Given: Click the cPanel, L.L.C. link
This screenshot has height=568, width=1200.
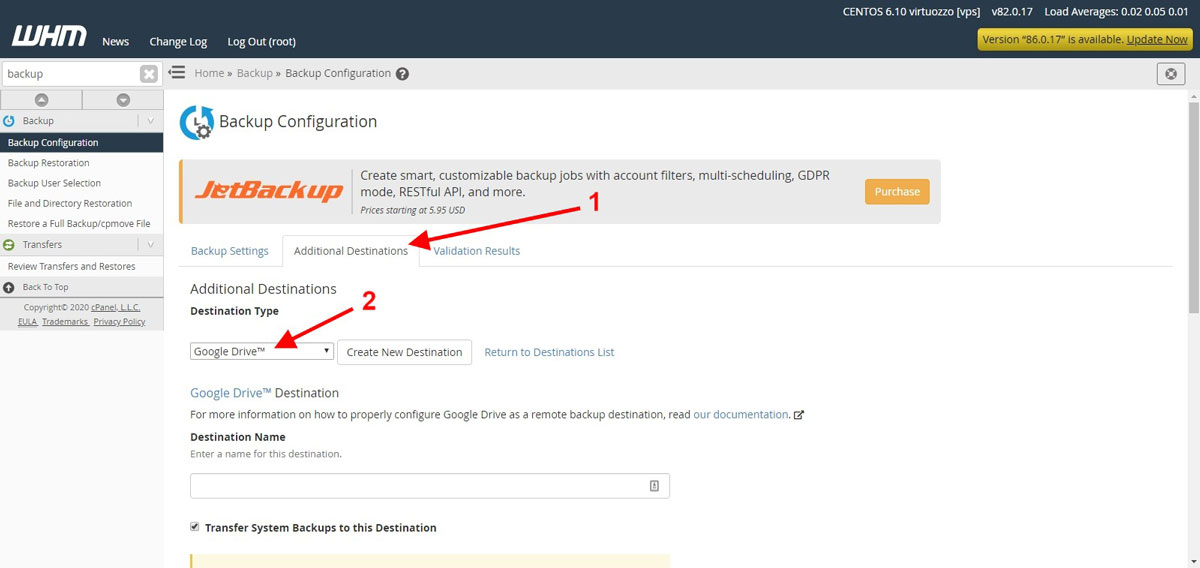Looking at the screenshot, I should click(x=116, y=308).
